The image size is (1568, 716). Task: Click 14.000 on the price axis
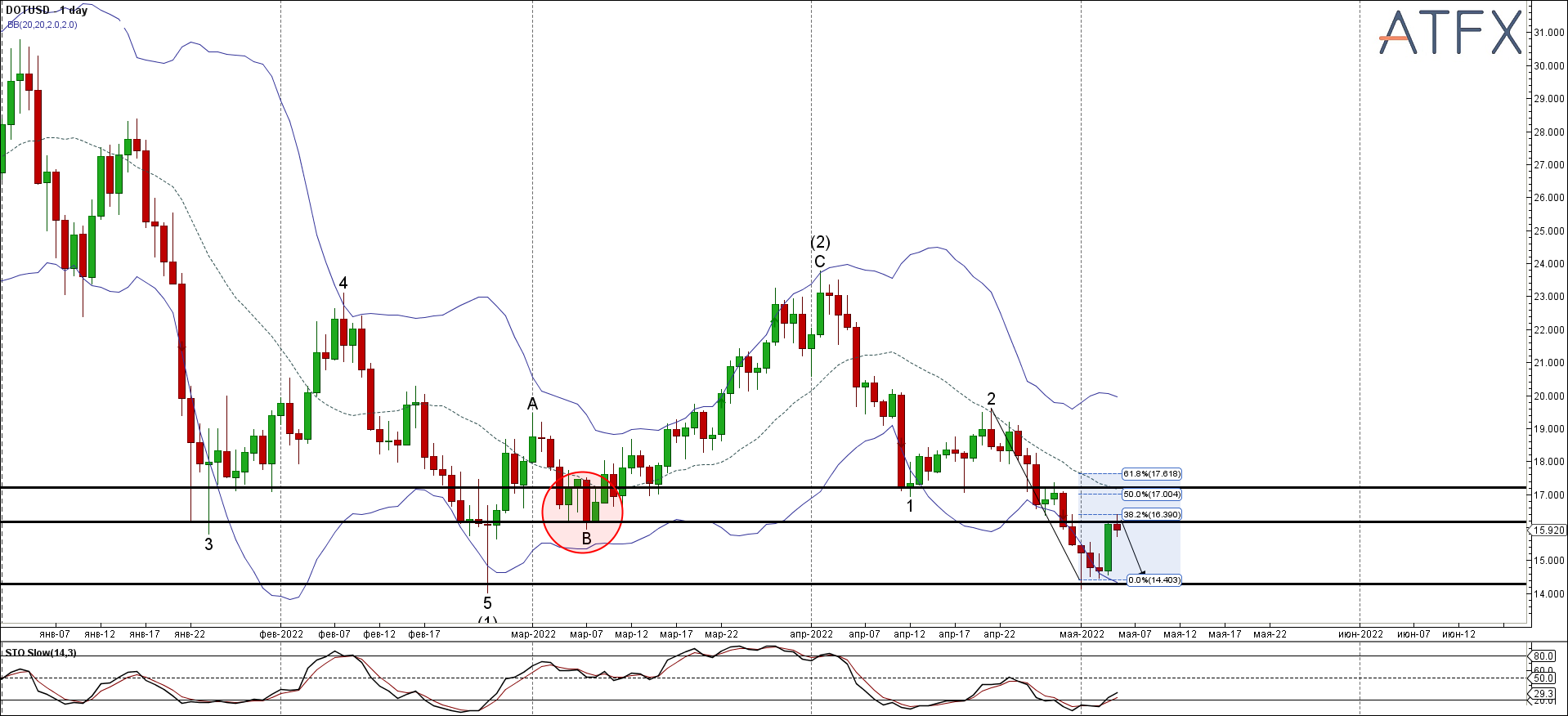1548,594
